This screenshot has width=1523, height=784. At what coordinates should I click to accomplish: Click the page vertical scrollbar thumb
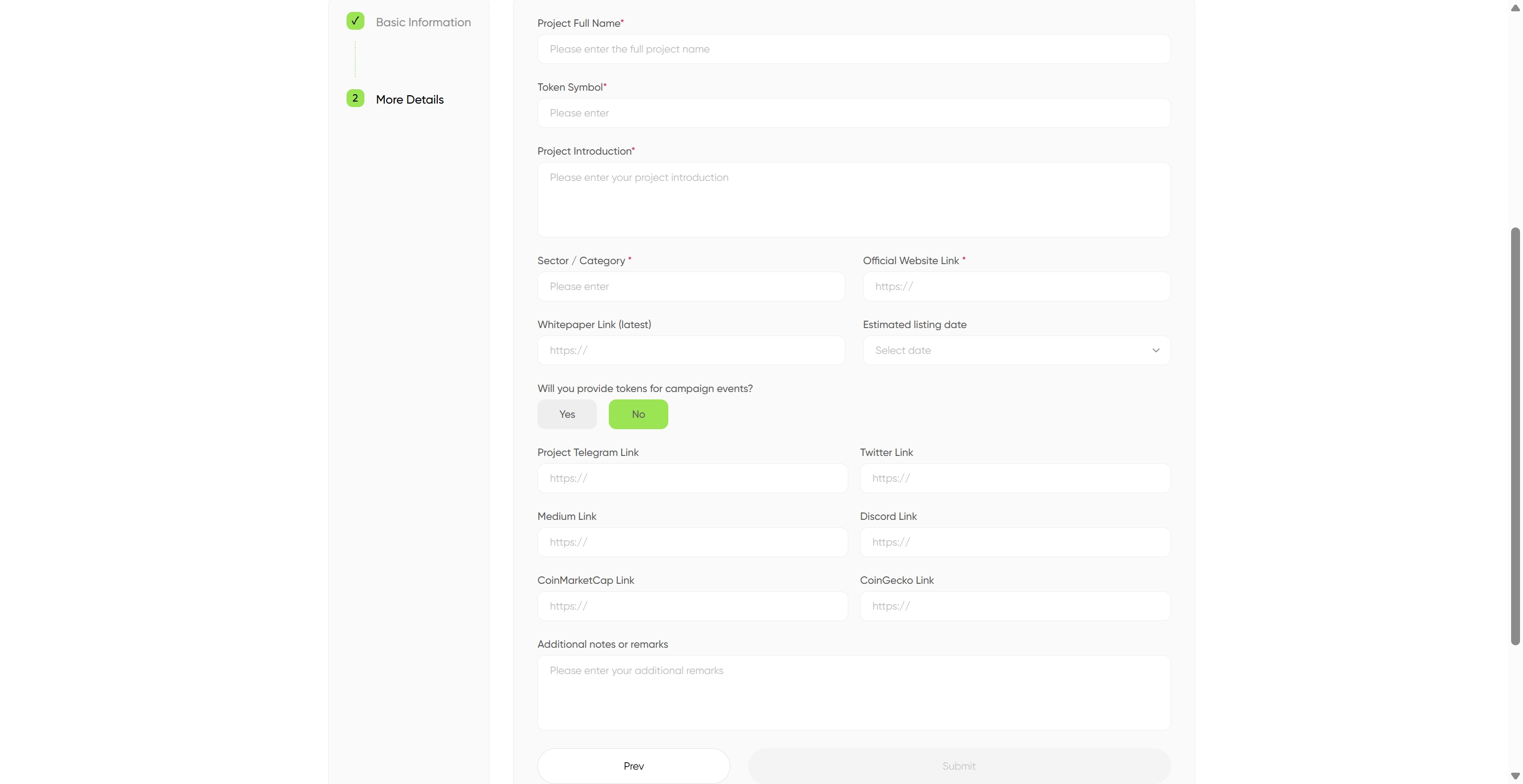tap(1515, 436)
